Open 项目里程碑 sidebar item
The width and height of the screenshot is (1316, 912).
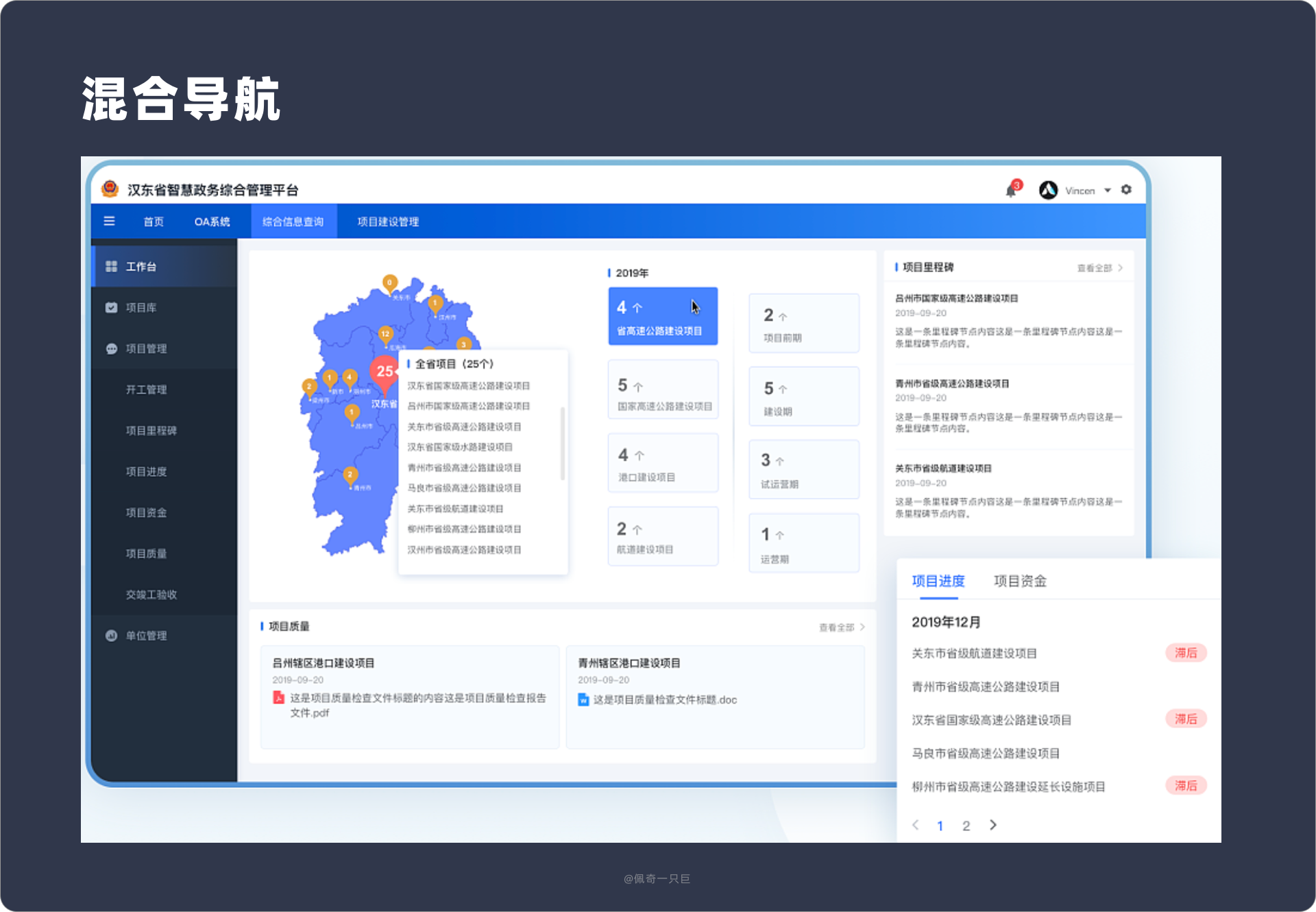click(x=151, y=431)
